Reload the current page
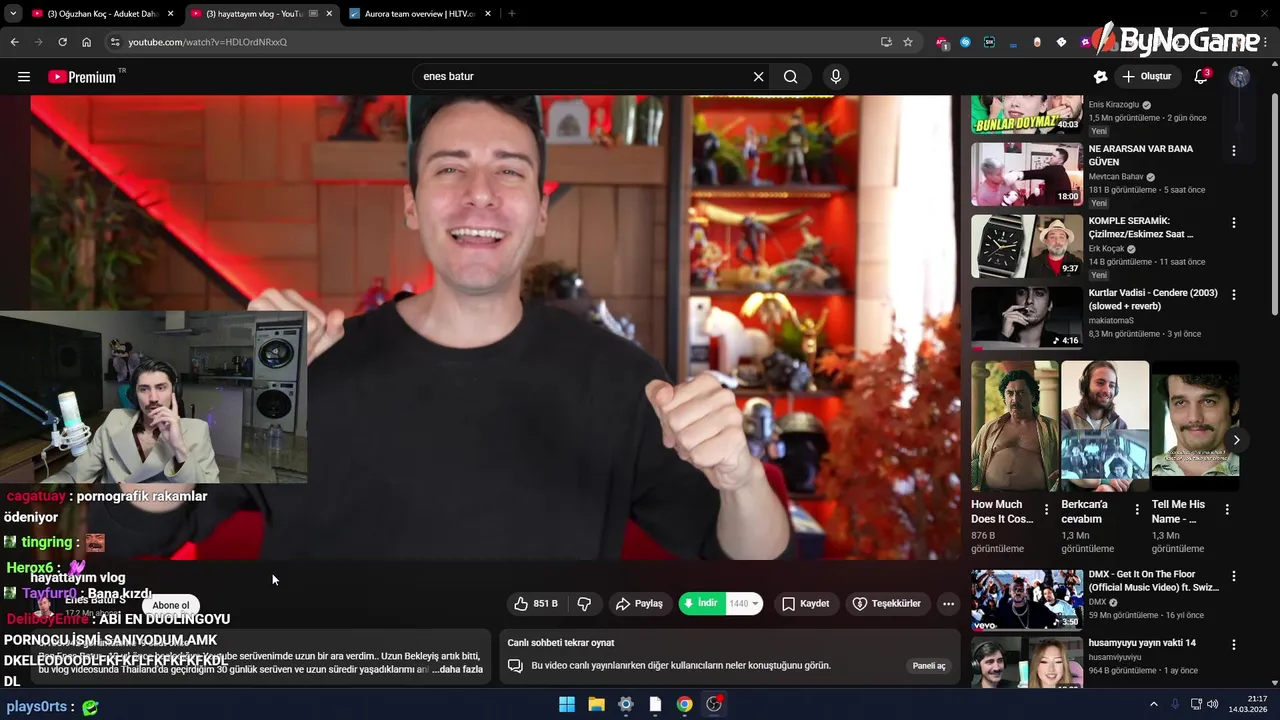1280x720 pixels. point(62,42)
